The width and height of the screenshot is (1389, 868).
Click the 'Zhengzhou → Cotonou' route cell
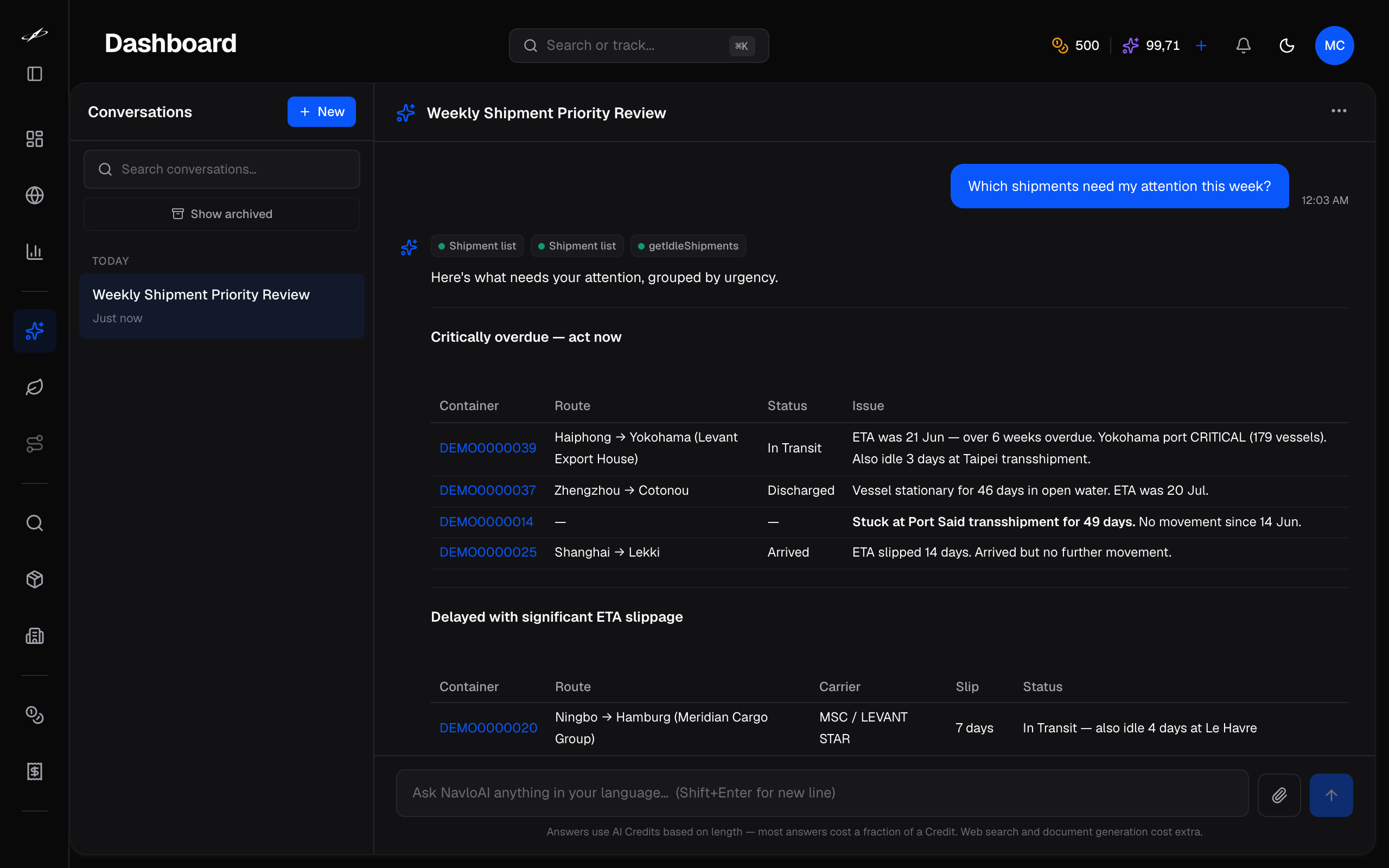(x=622, y=490)
